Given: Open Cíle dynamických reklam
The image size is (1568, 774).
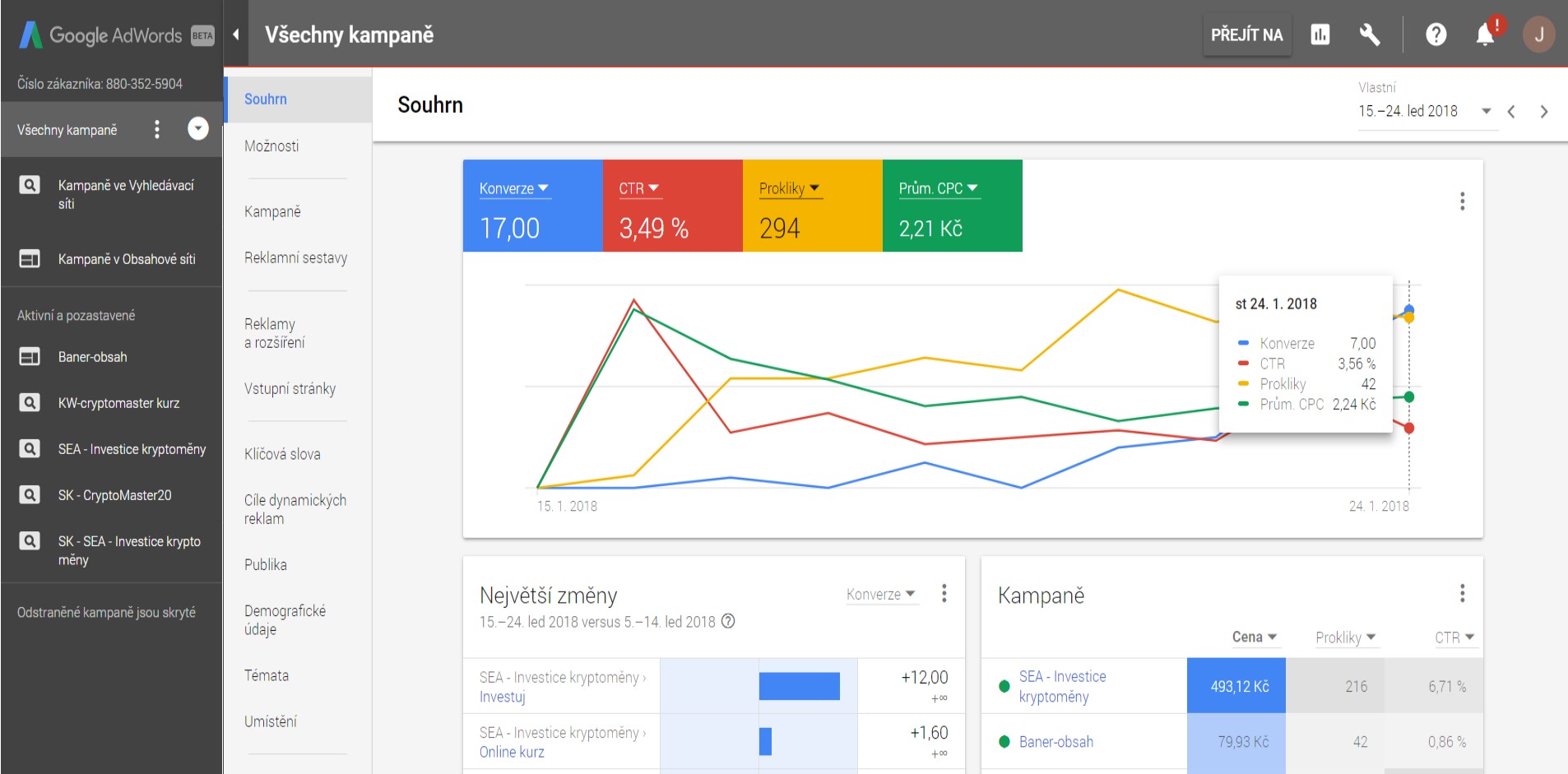Looking at the screenshot, I should (x=295, y=509).
